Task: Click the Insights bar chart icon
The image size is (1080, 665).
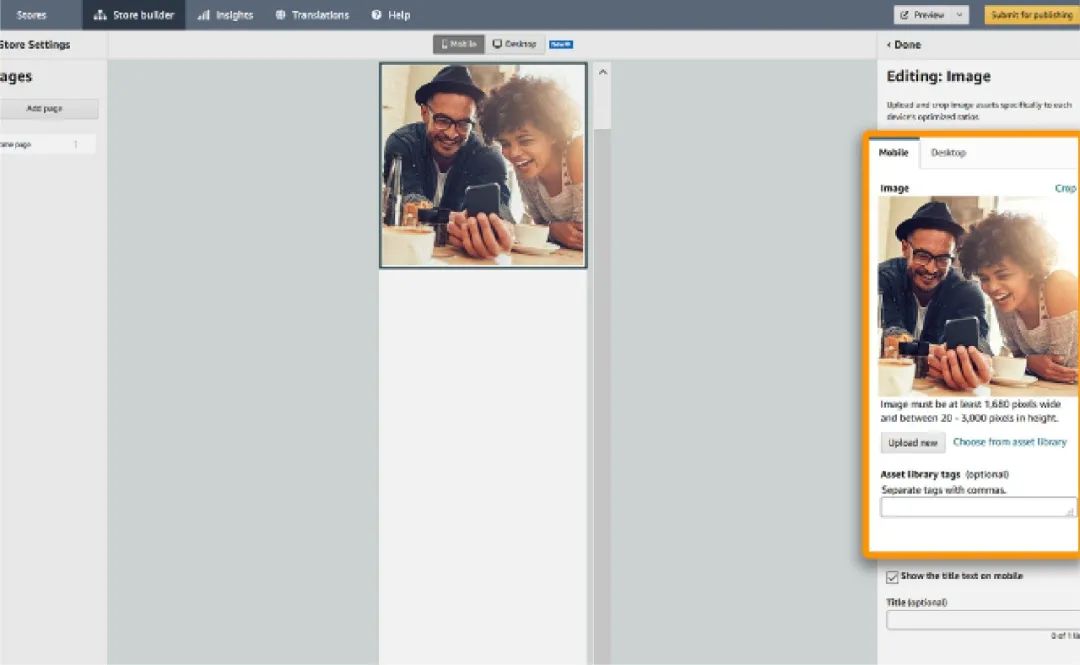Action: coord(204,15)
